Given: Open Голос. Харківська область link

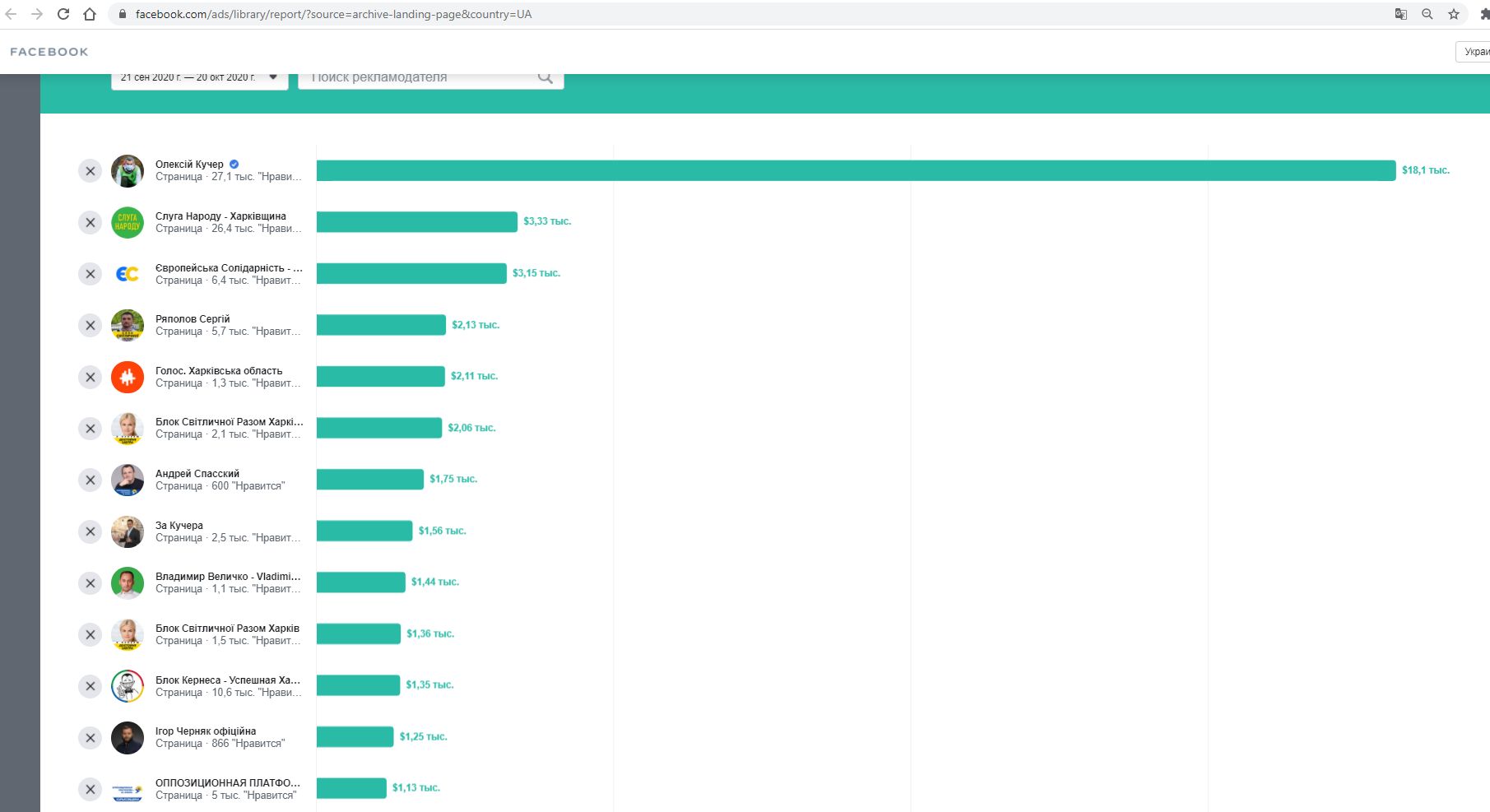Looking at the screenshot, I should [x=219, y=371].
